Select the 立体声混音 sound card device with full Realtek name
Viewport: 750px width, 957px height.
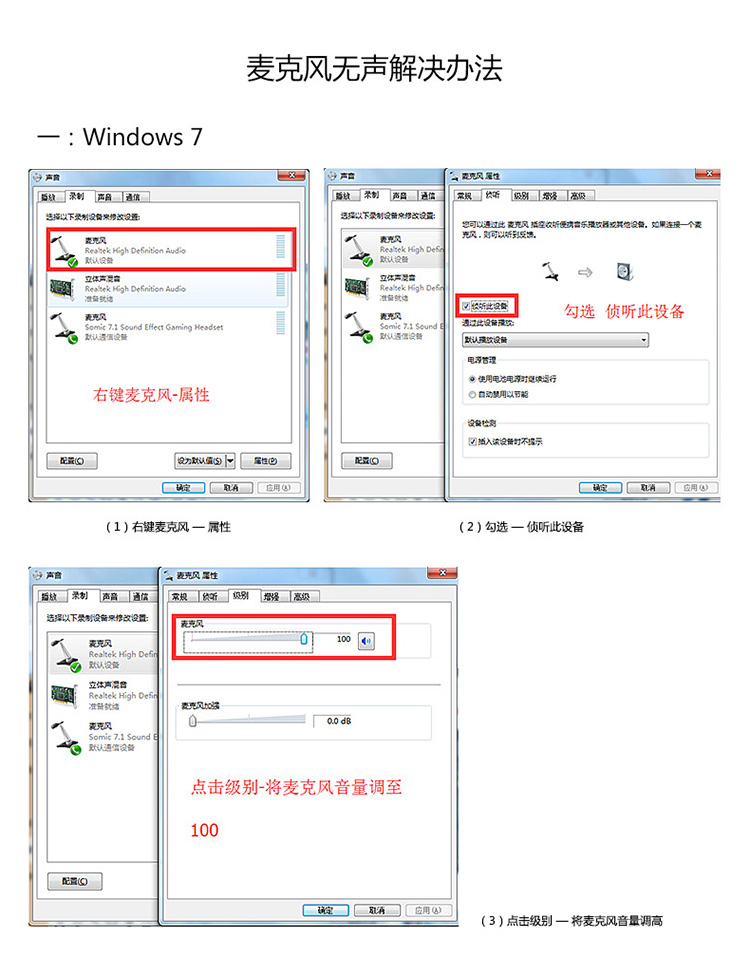[x=167, y=289]
